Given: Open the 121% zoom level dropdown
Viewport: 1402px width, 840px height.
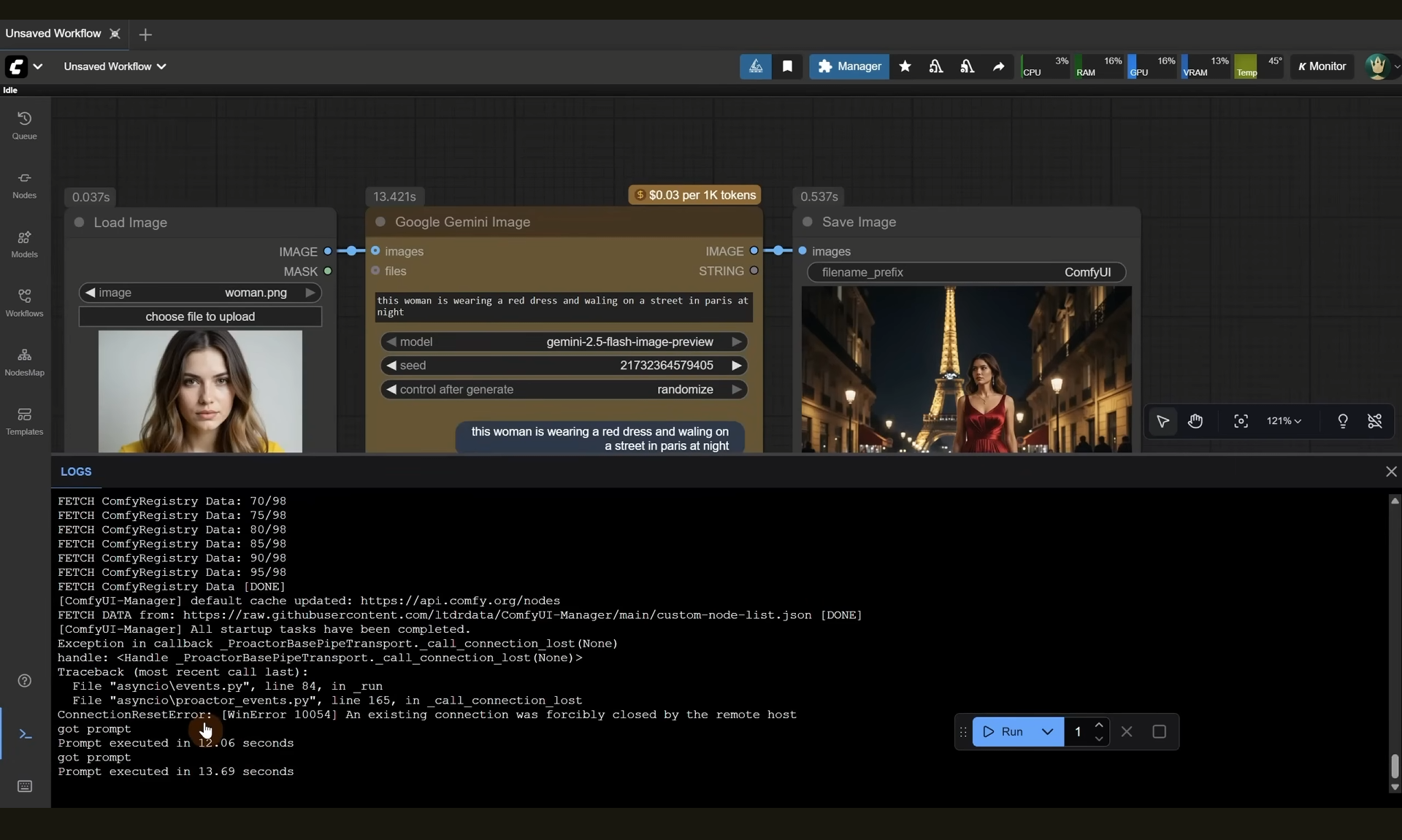Looking at the screenshot, I should [x=1284, y=421].
